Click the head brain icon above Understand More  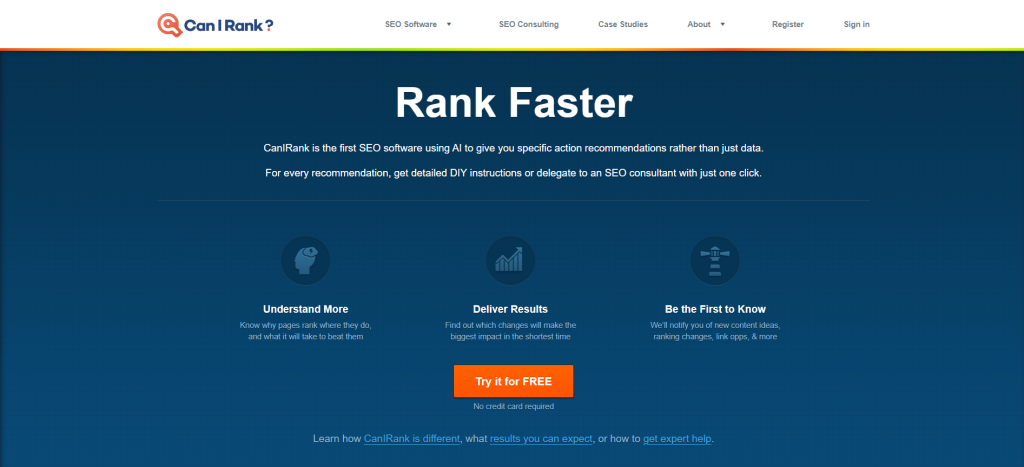pos(306,261)
